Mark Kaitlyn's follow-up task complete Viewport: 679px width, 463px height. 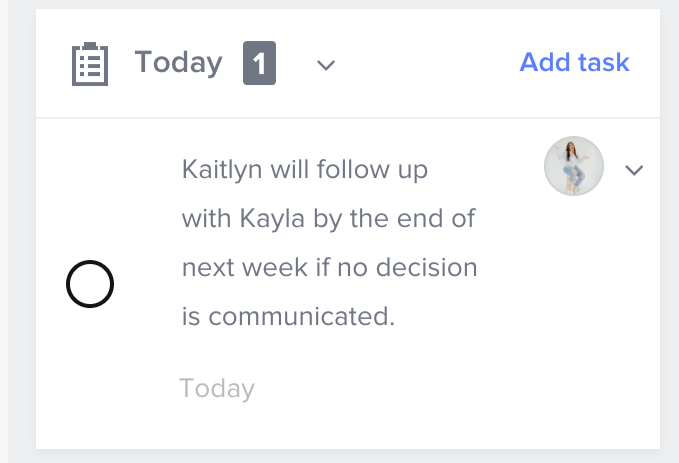[90, 286]
